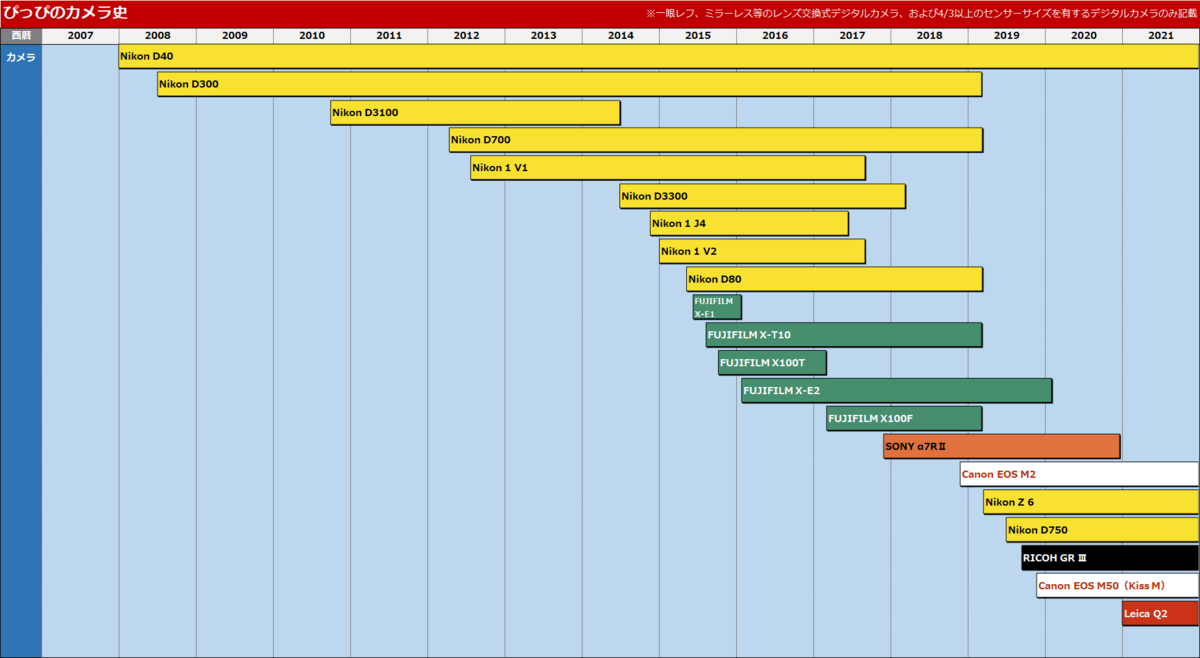Click the 2012 year header

point(466,36)
